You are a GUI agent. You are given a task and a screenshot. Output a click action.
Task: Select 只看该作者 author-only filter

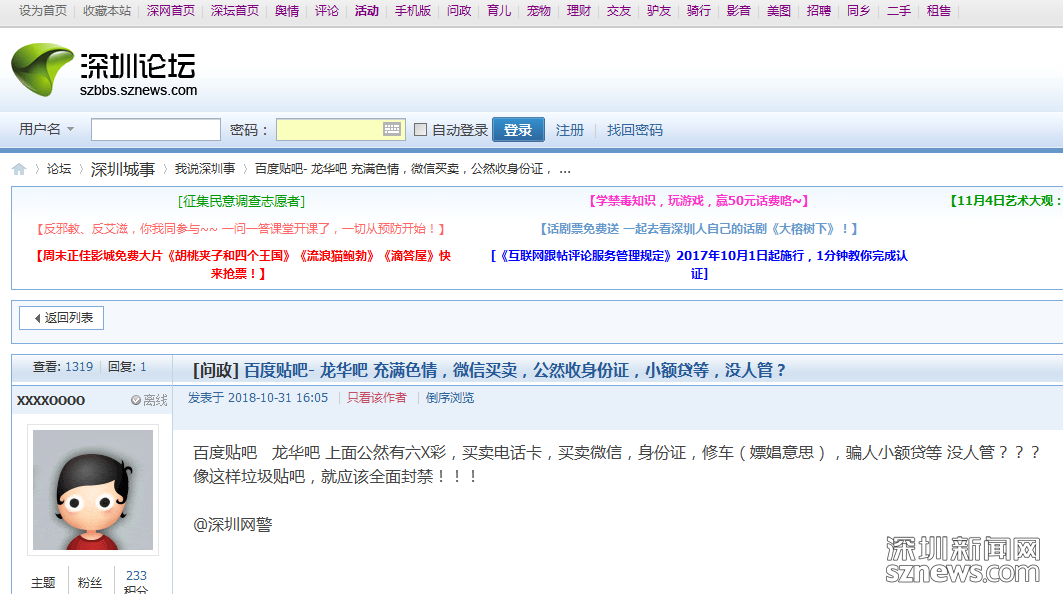coord(377,398)
